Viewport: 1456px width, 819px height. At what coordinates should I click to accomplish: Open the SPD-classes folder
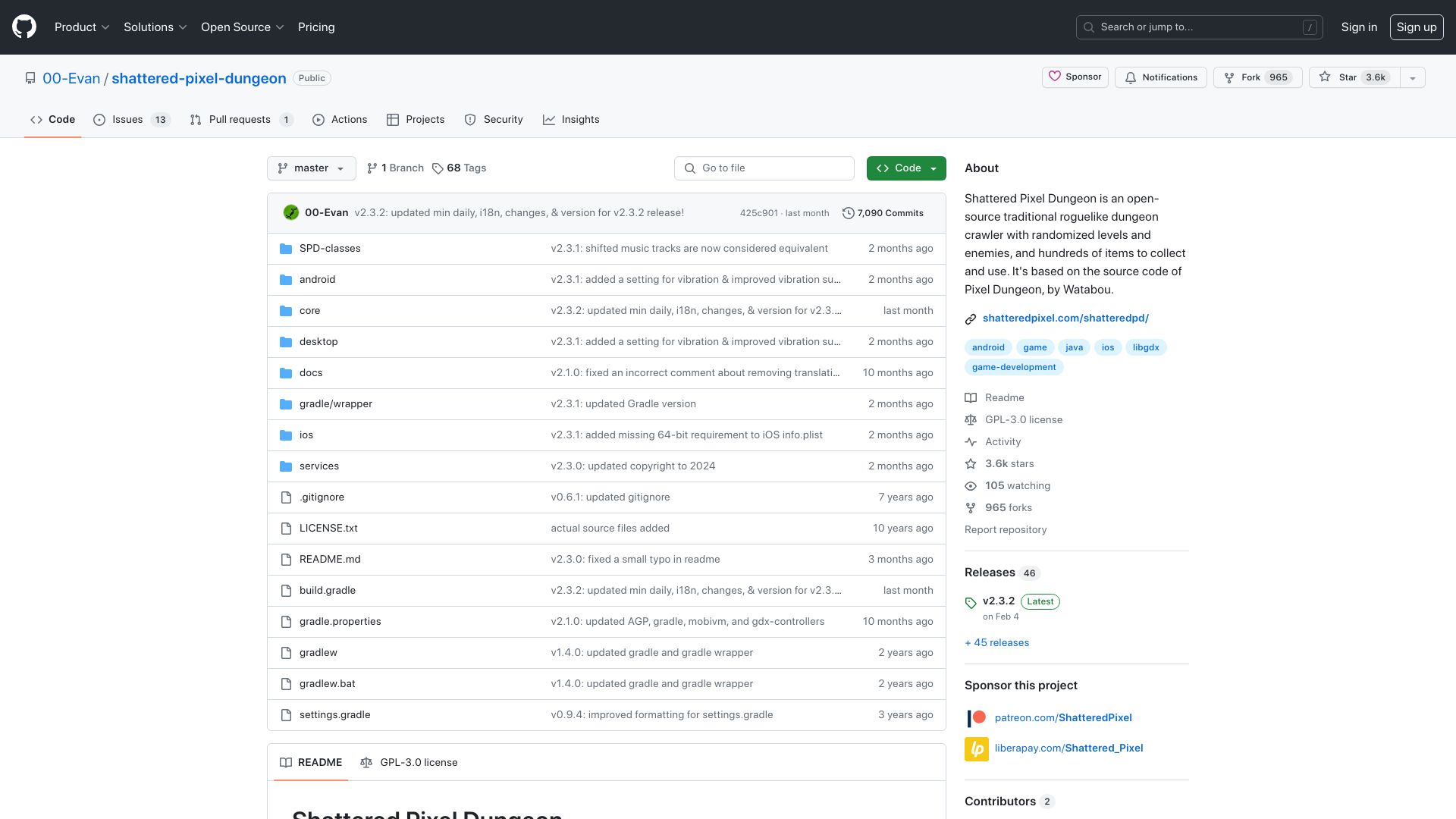pyautogui.click(x=330, y=249)
